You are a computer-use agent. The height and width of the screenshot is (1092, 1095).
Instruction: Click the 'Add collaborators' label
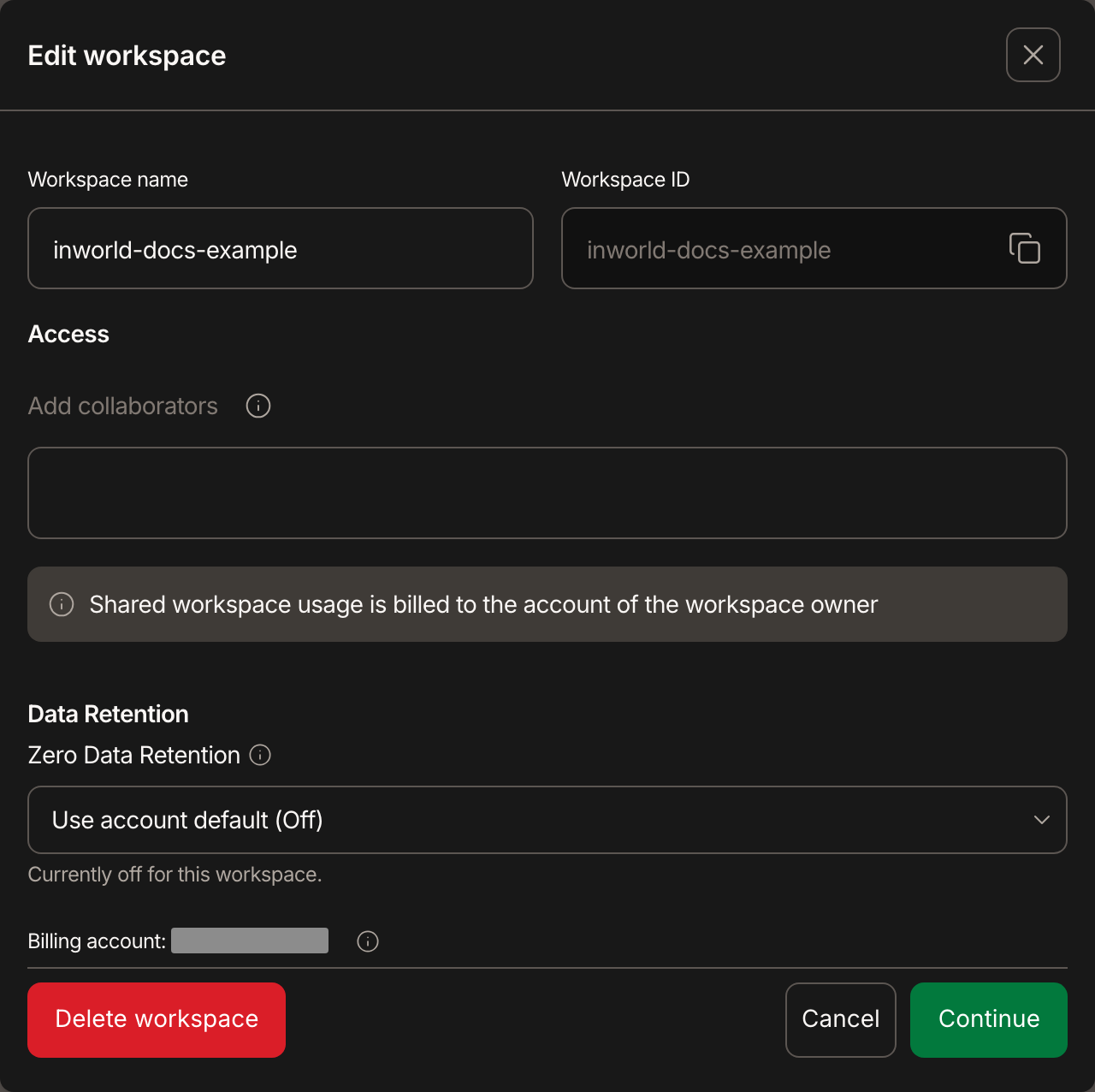(123, 406)
